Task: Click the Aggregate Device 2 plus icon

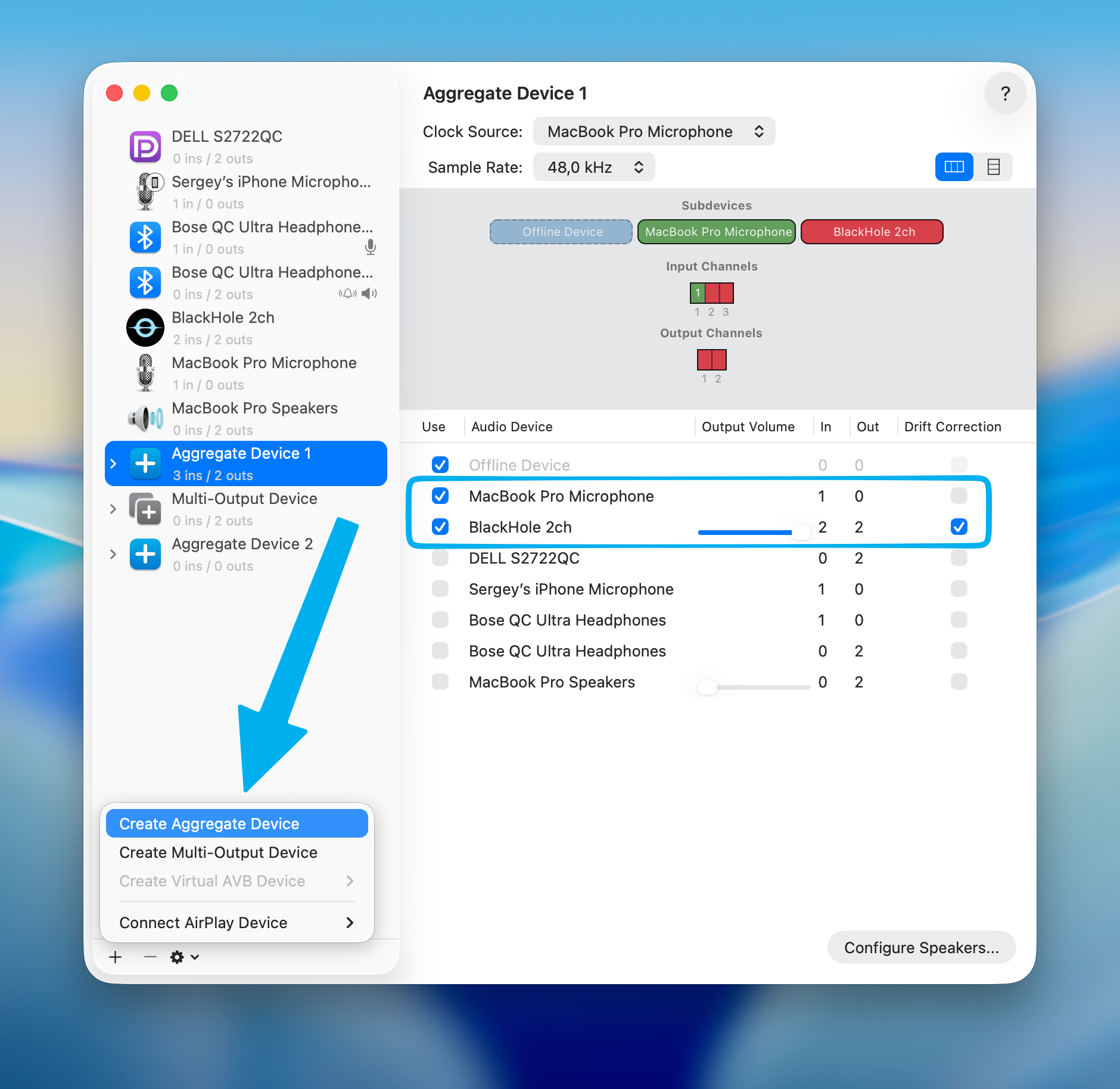Action: point(145,554)
